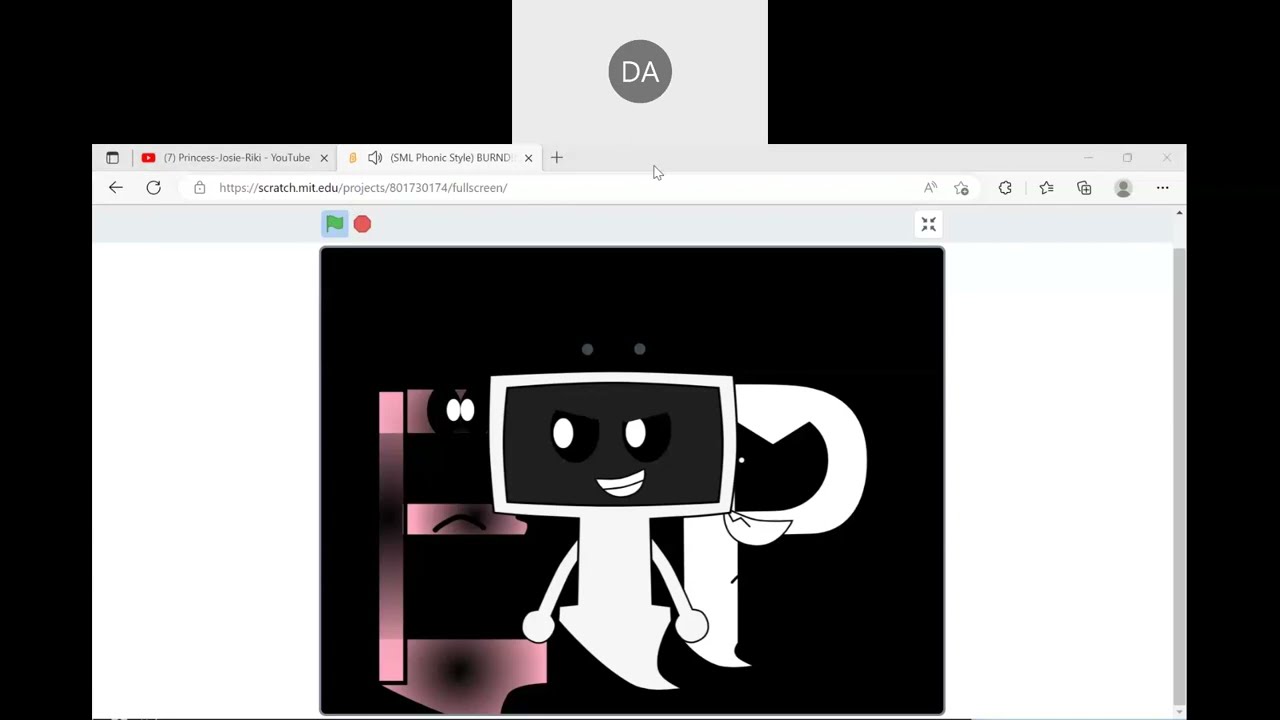Close the Scratch project tab
Image resolution: width=1280 pixels, height=720 pixels.
(528, 158)
